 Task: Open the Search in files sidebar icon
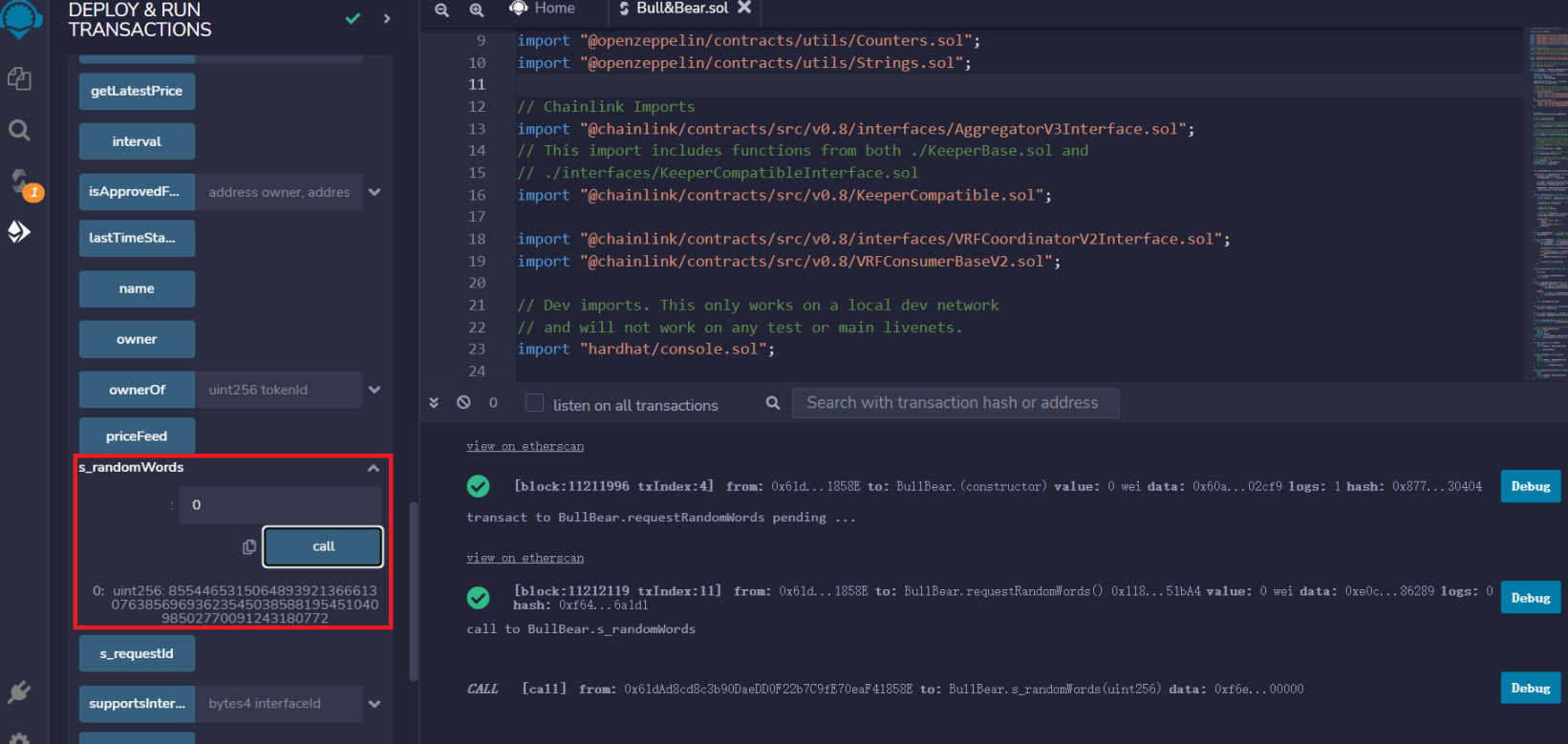pos(19,130)
